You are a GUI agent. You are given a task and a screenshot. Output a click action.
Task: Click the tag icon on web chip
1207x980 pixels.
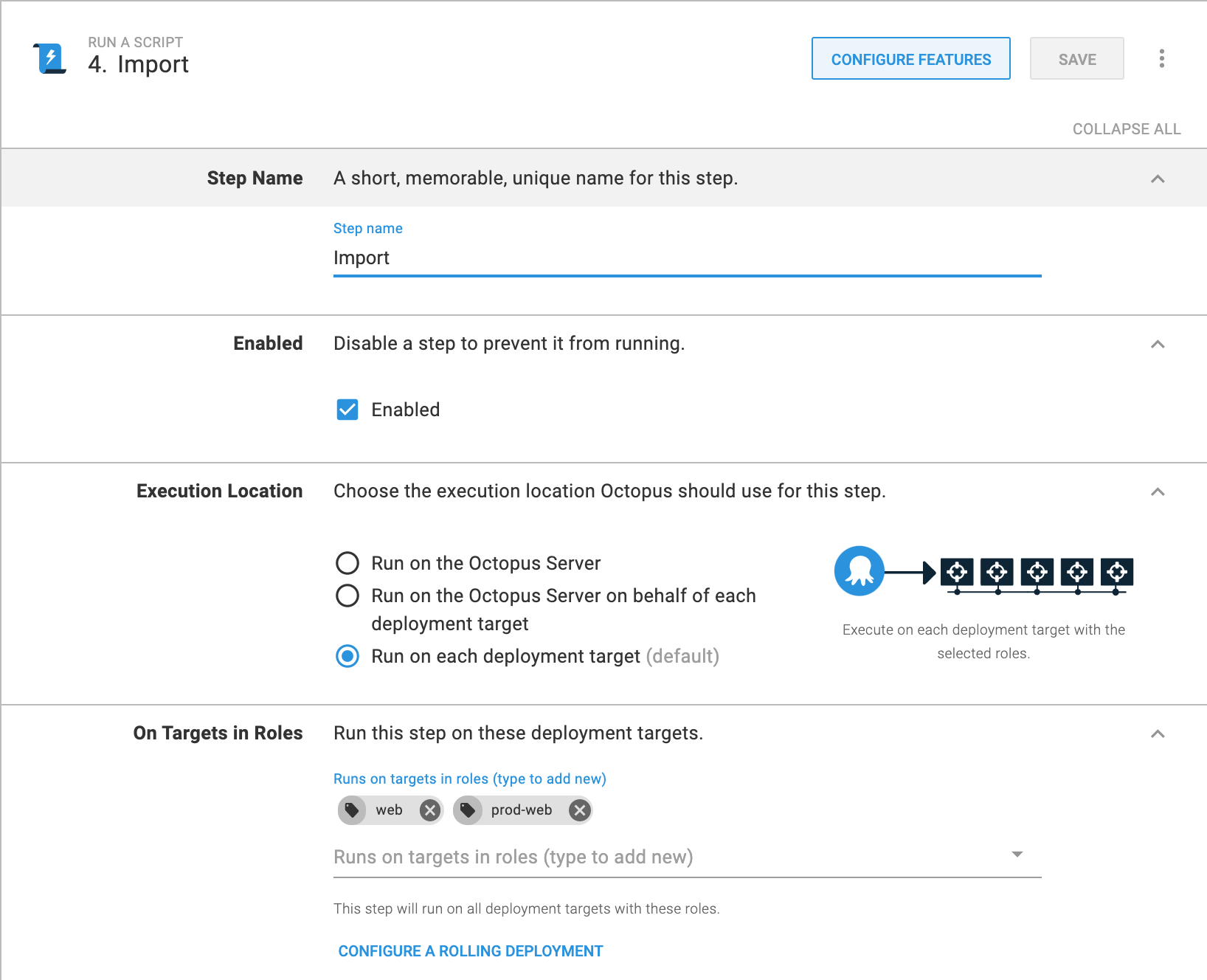pyautogui.click(x=352, y=810)
